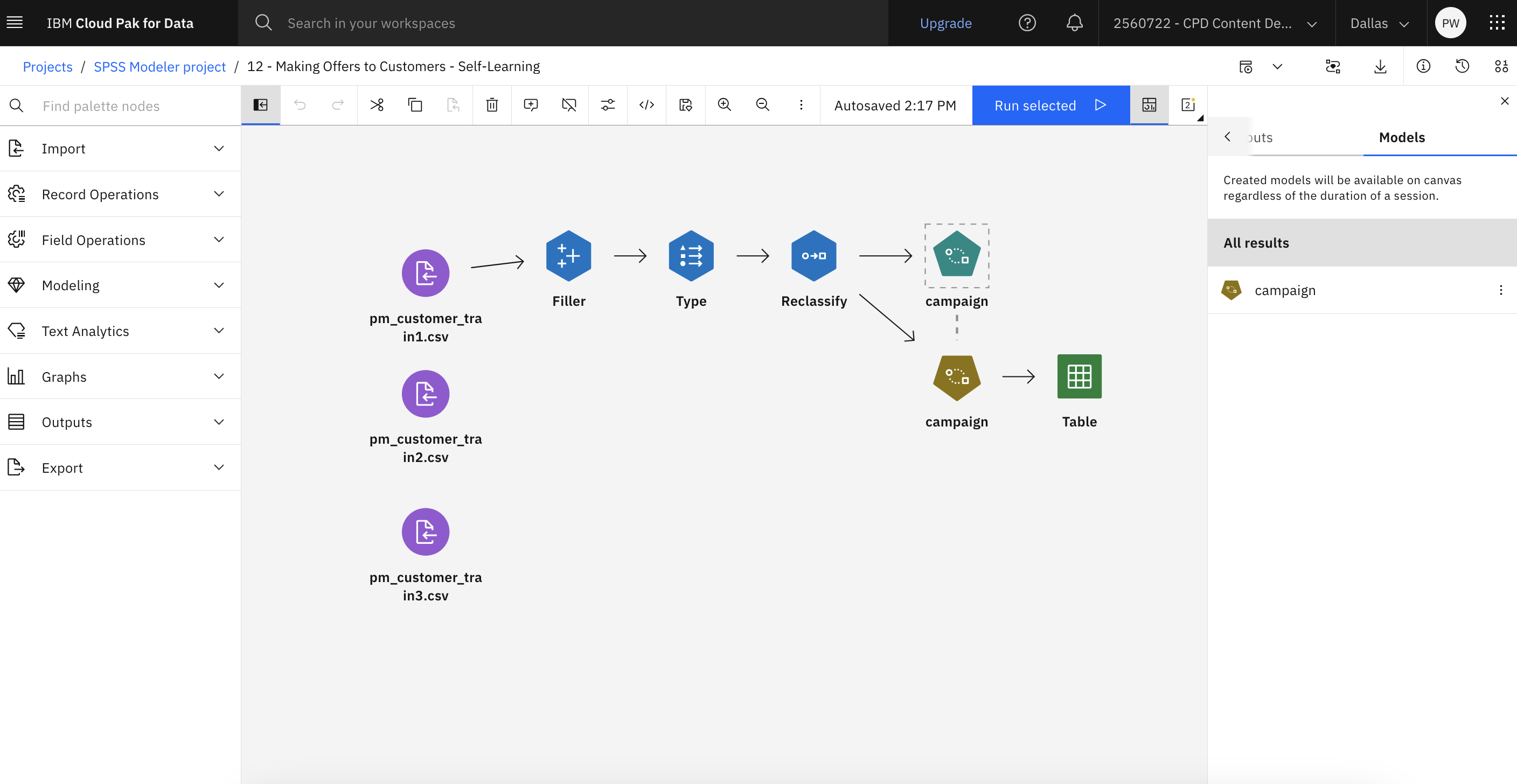Click the campaign model in All results
Screen dimensions: 1517x784
[x=1285, y=290]
